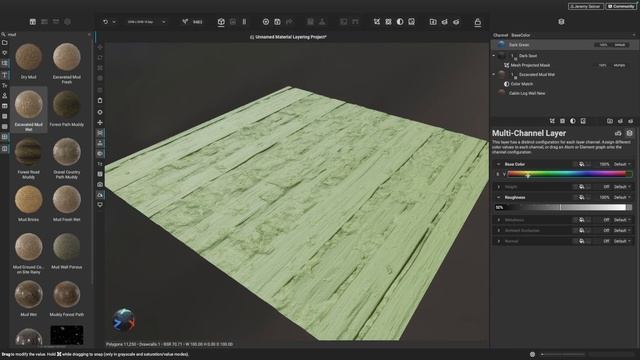This screenshot has width=640, height=360.
Task: Click the database icon above layers panel
Action: [561, 22]
